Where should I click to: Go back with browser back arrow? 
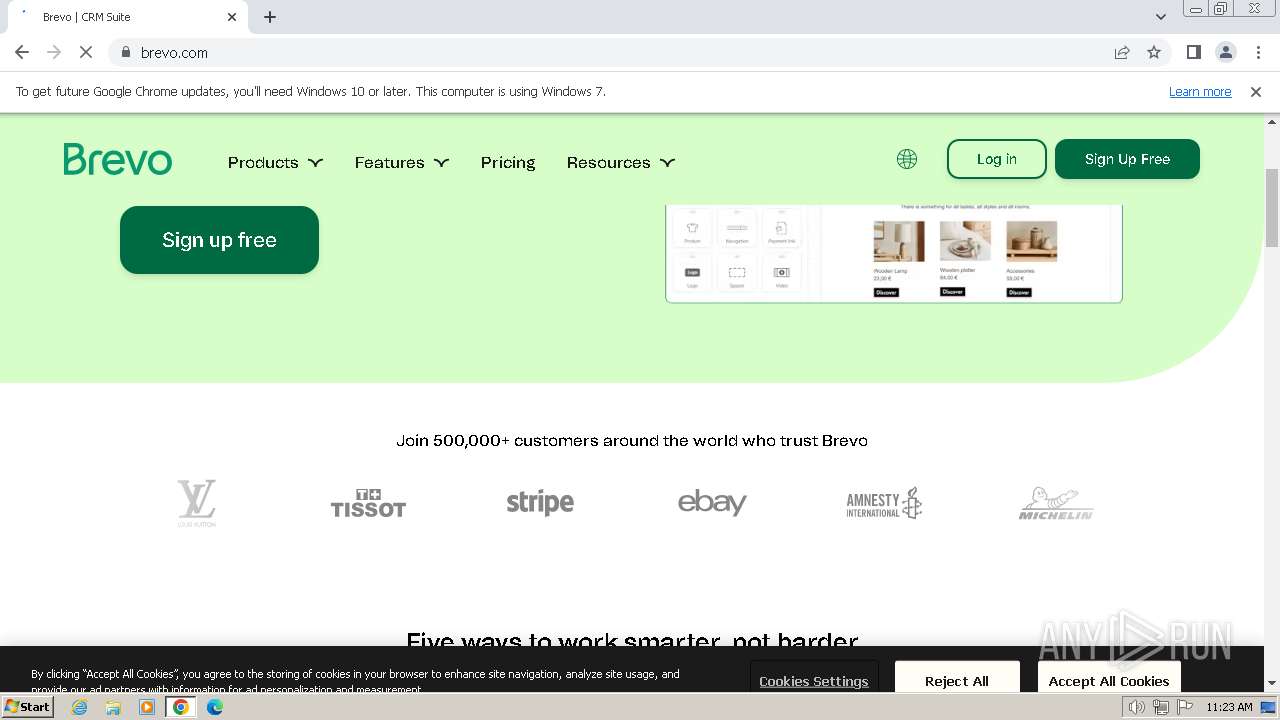point(22,52)
